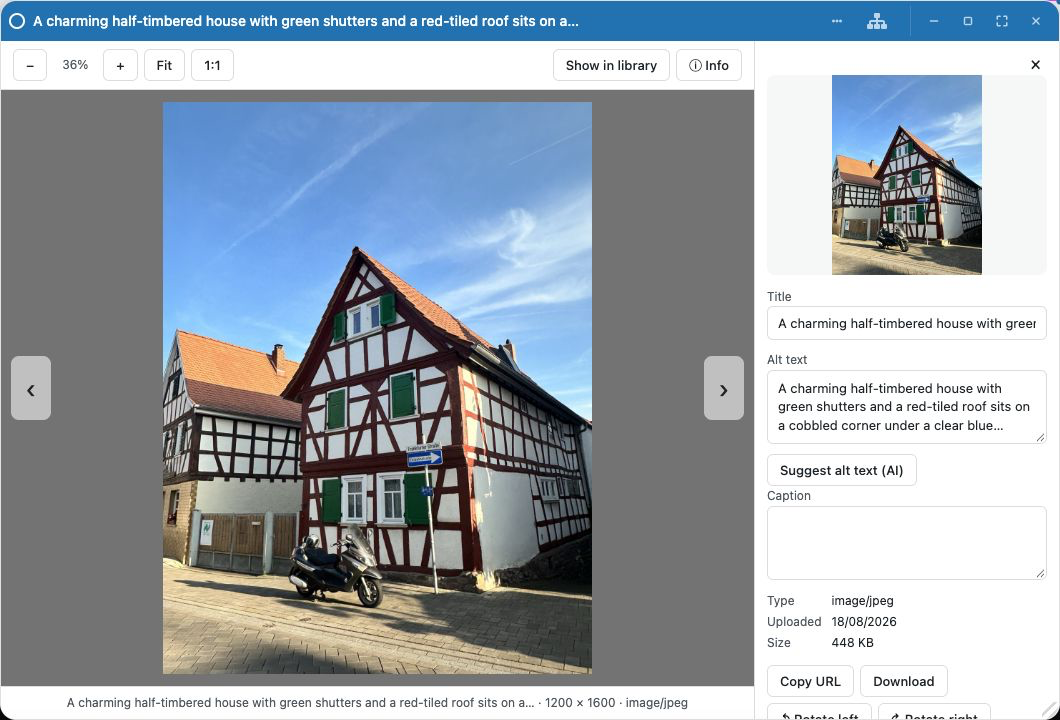Grab the Alt text textarea resize handle
The height and width of the screenshot is (720, 1060).
(1040, 438)
